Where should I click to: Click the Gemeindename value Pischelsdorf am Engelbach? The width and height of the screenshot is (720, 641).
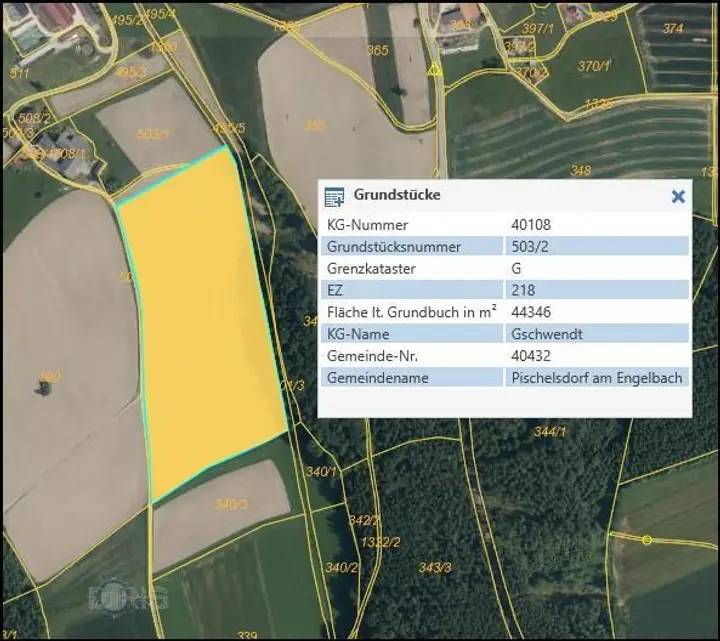tap(596, 378)
